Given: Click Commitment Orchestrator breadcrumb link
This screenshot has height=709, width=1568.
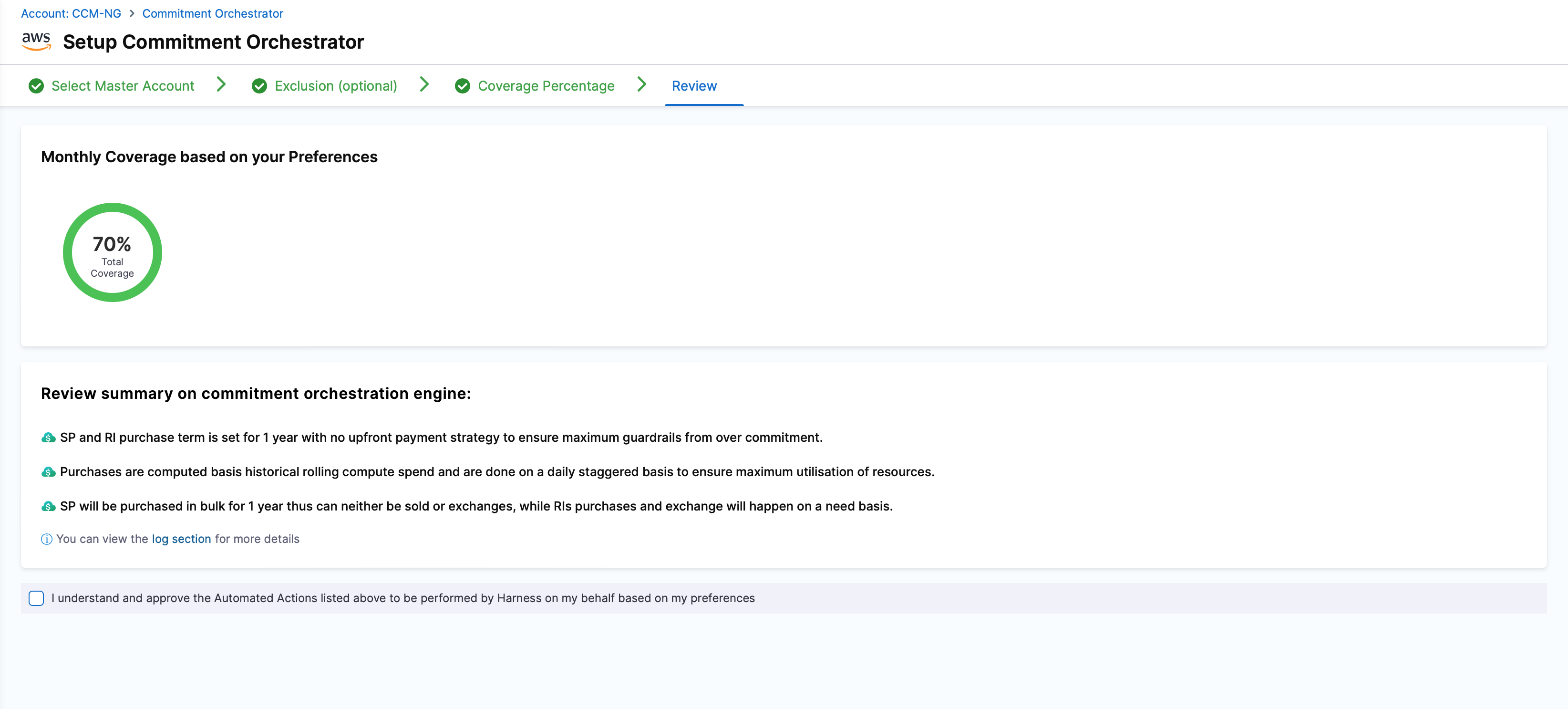Looking at the screenshot, I should 212,13.
